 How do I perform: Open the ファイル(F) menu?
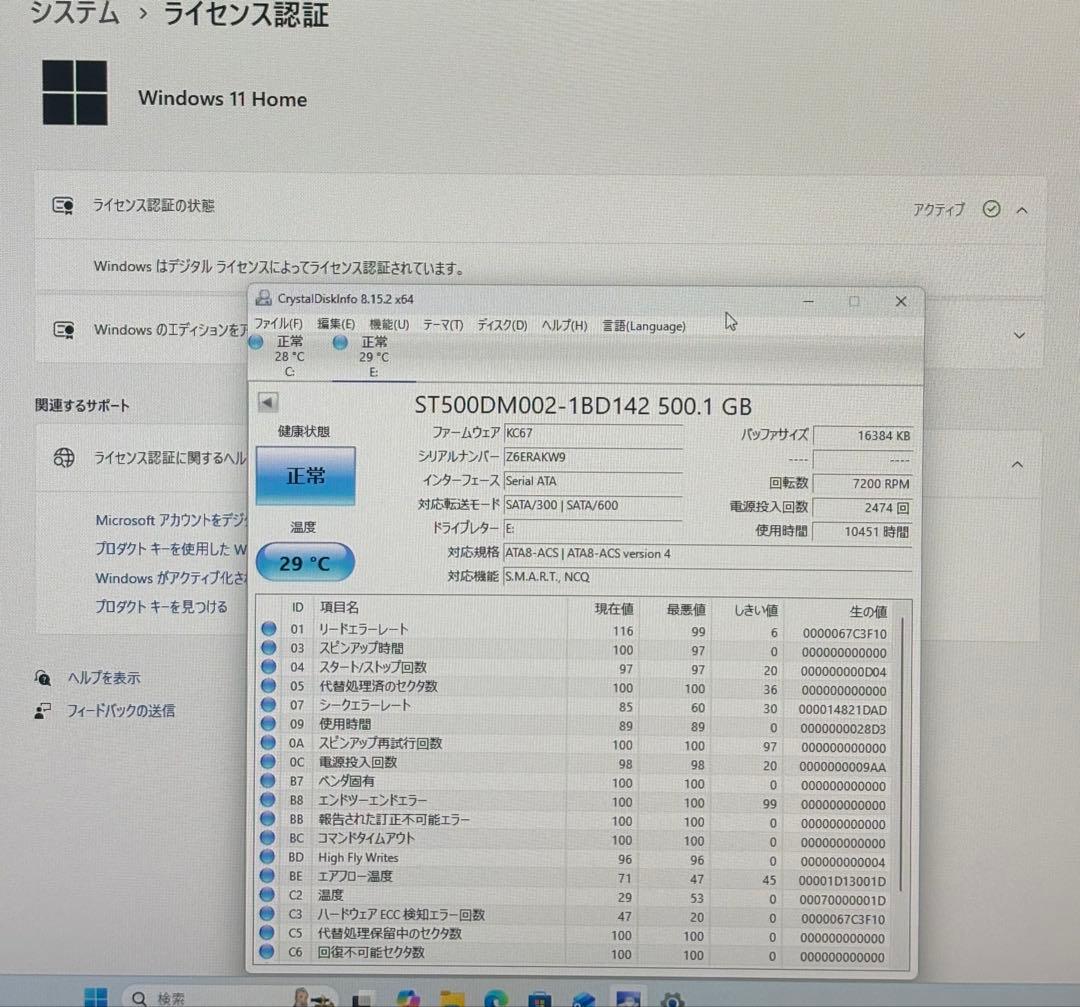coord(278,324)
